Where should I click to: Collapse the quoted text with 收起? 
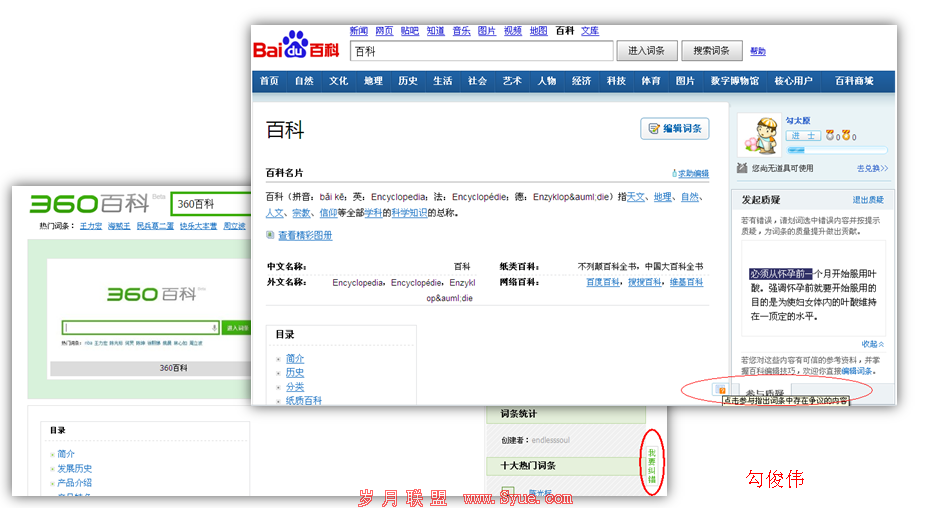pyautogui.click(x=872, y=344)
